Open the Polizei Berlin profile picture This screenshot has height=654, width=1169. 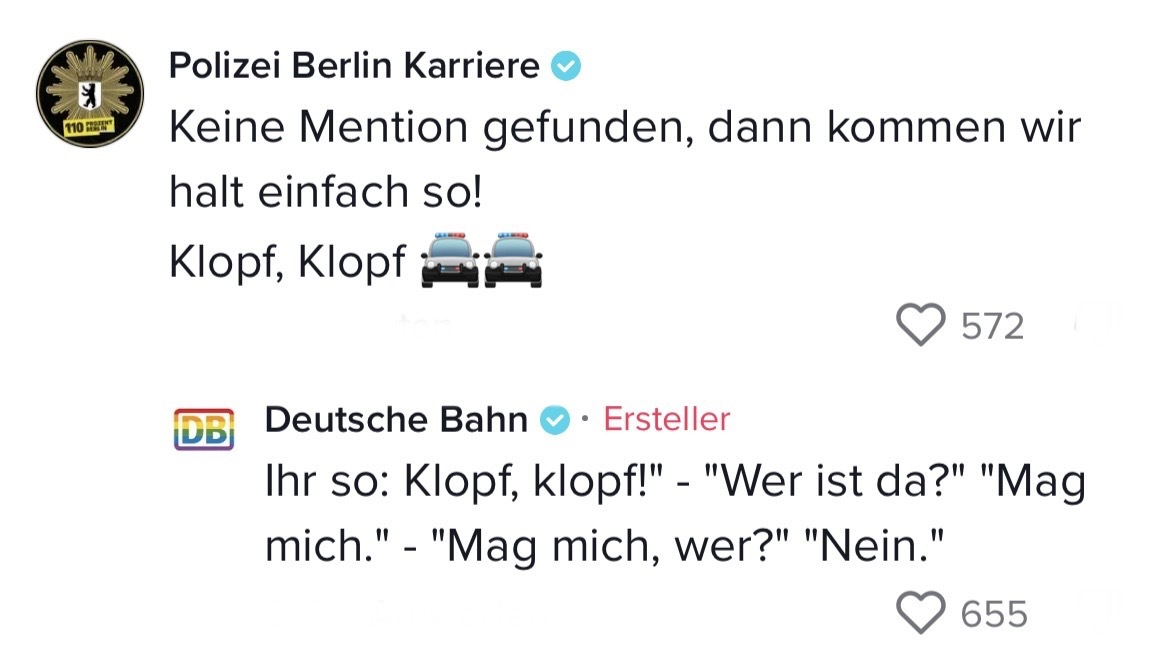89,94
